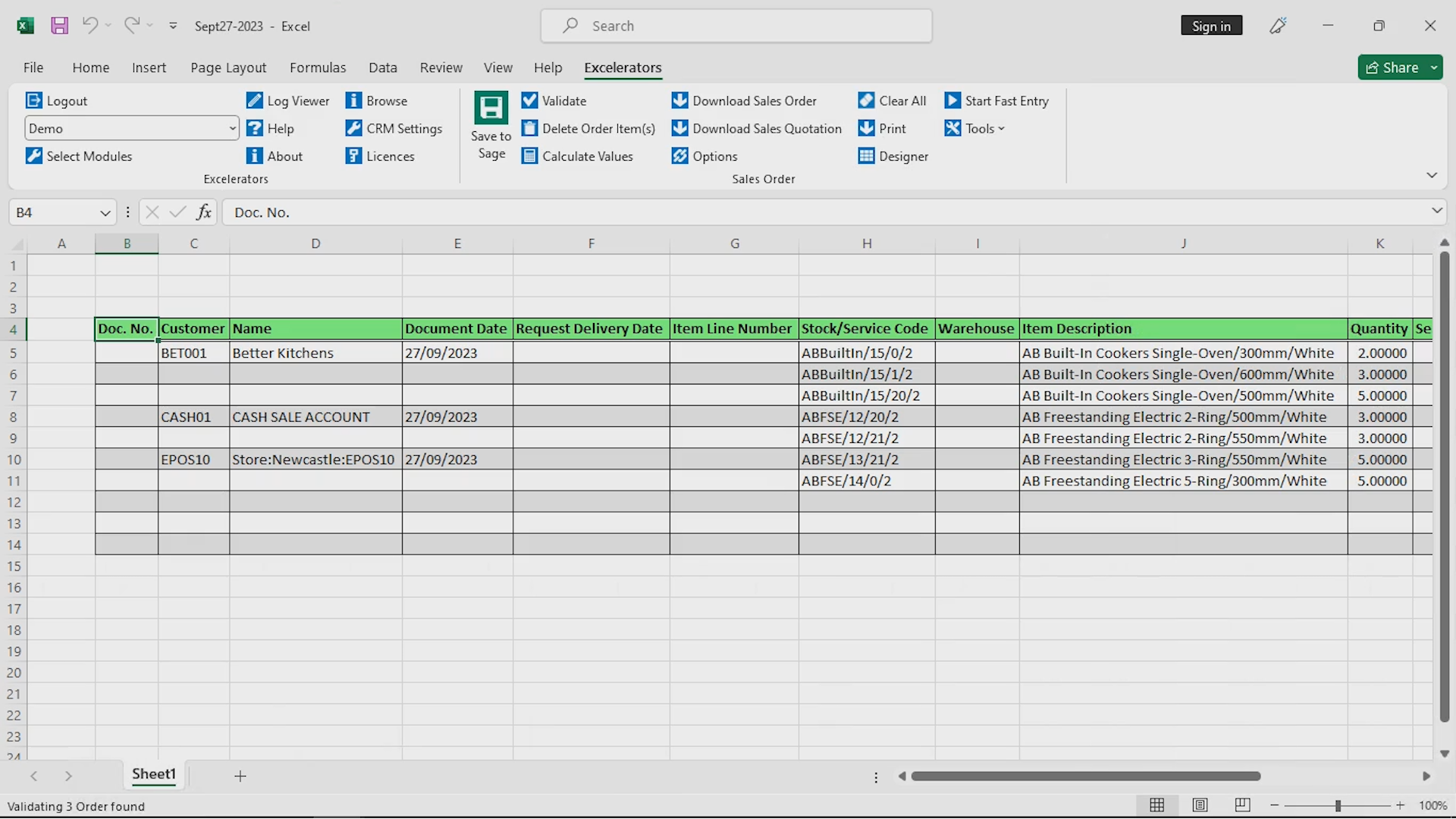Select stock code ABFSE/14/0/2 cell
The height and width of the screenshot is (819, 1456).
coord(867,481)
